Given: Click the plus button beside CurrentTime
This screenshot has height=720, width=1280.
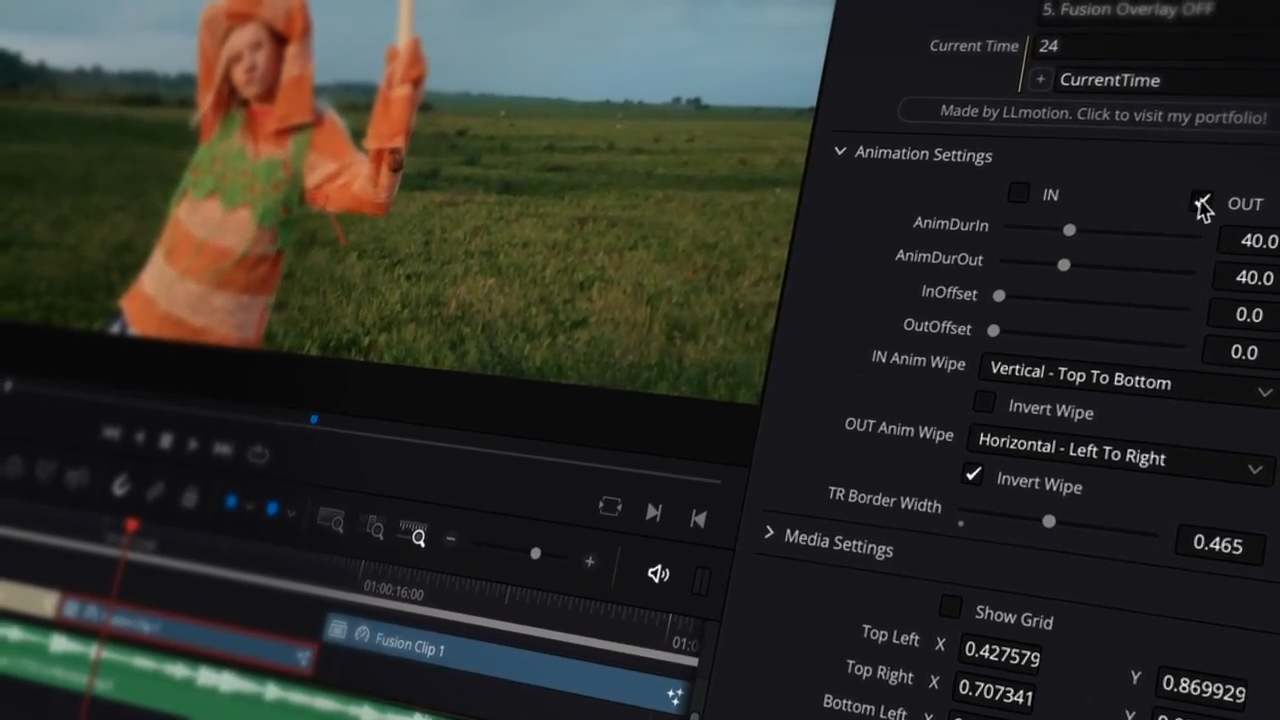Looking at the screenshot, I should 1040,79.
